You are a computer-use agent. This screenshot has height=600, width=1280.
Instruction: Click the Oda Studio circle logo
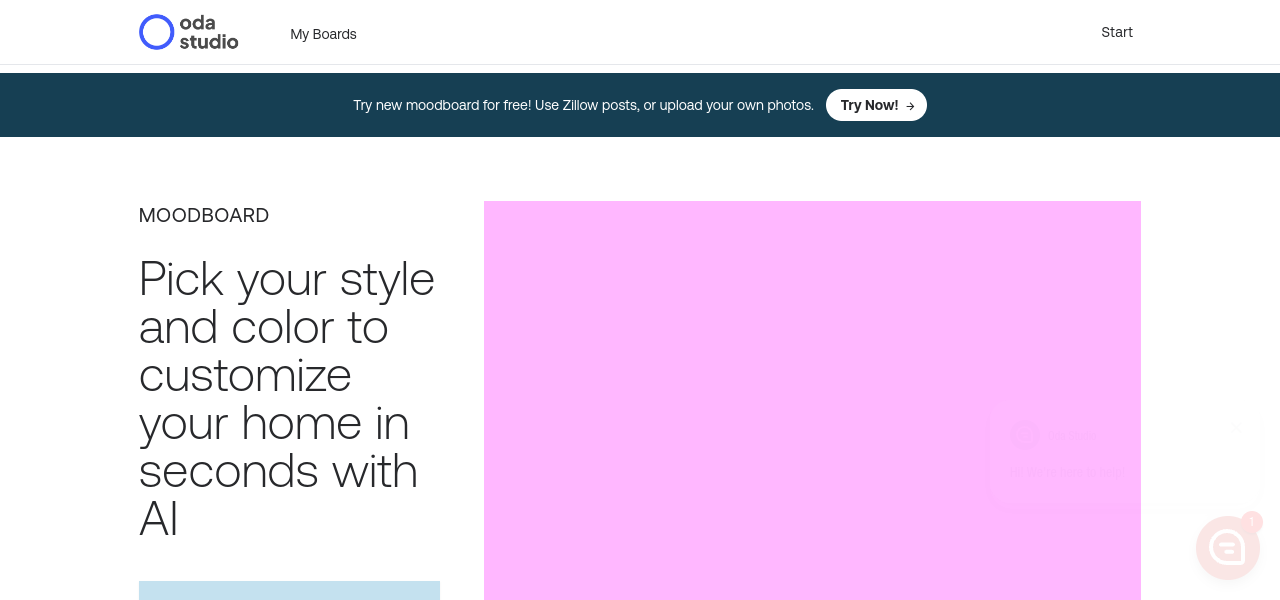(x=156, y=32)
